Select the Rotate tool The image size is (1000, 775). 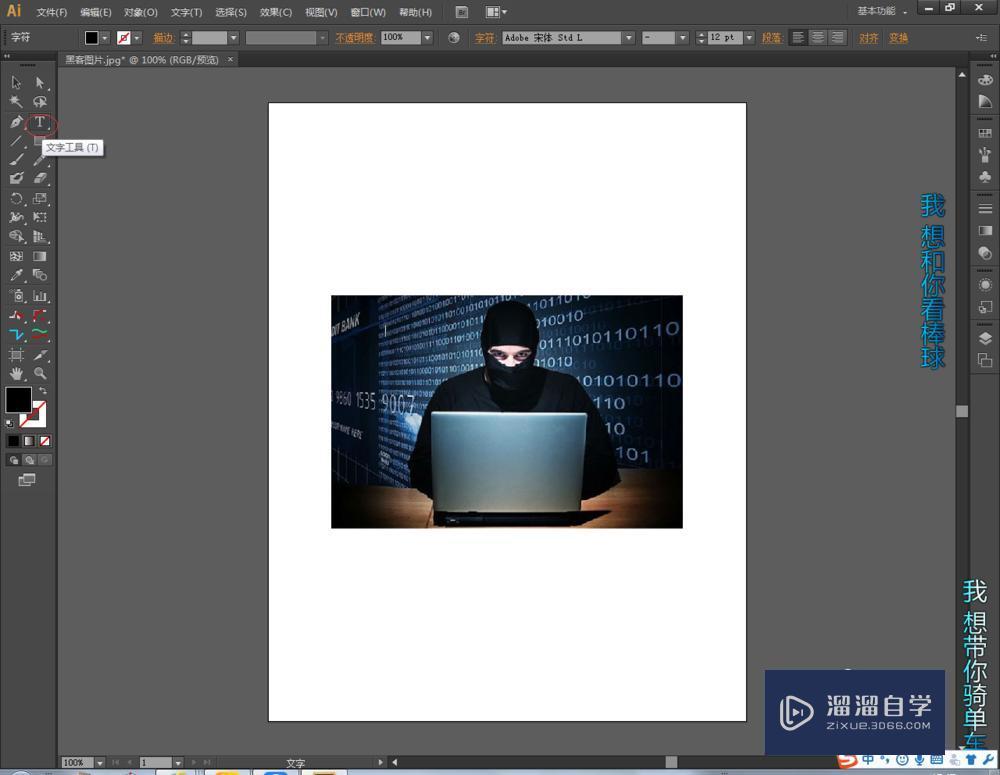pos(17,198)
